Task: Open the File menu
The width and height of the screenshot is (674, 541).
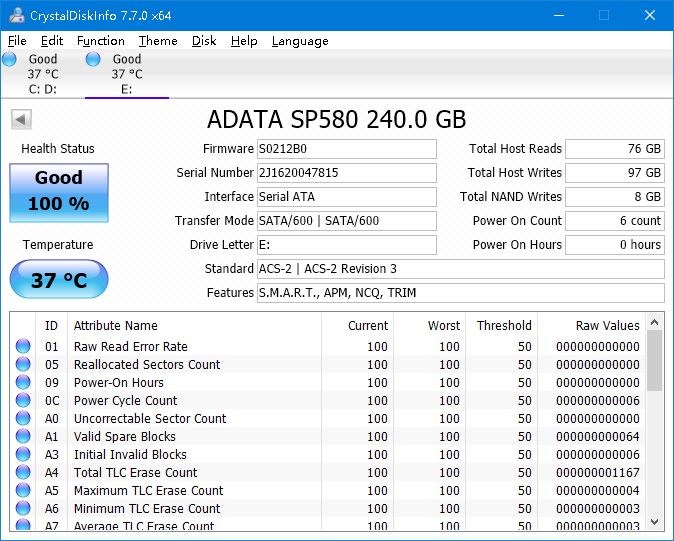Action: [x=17, y=41]
